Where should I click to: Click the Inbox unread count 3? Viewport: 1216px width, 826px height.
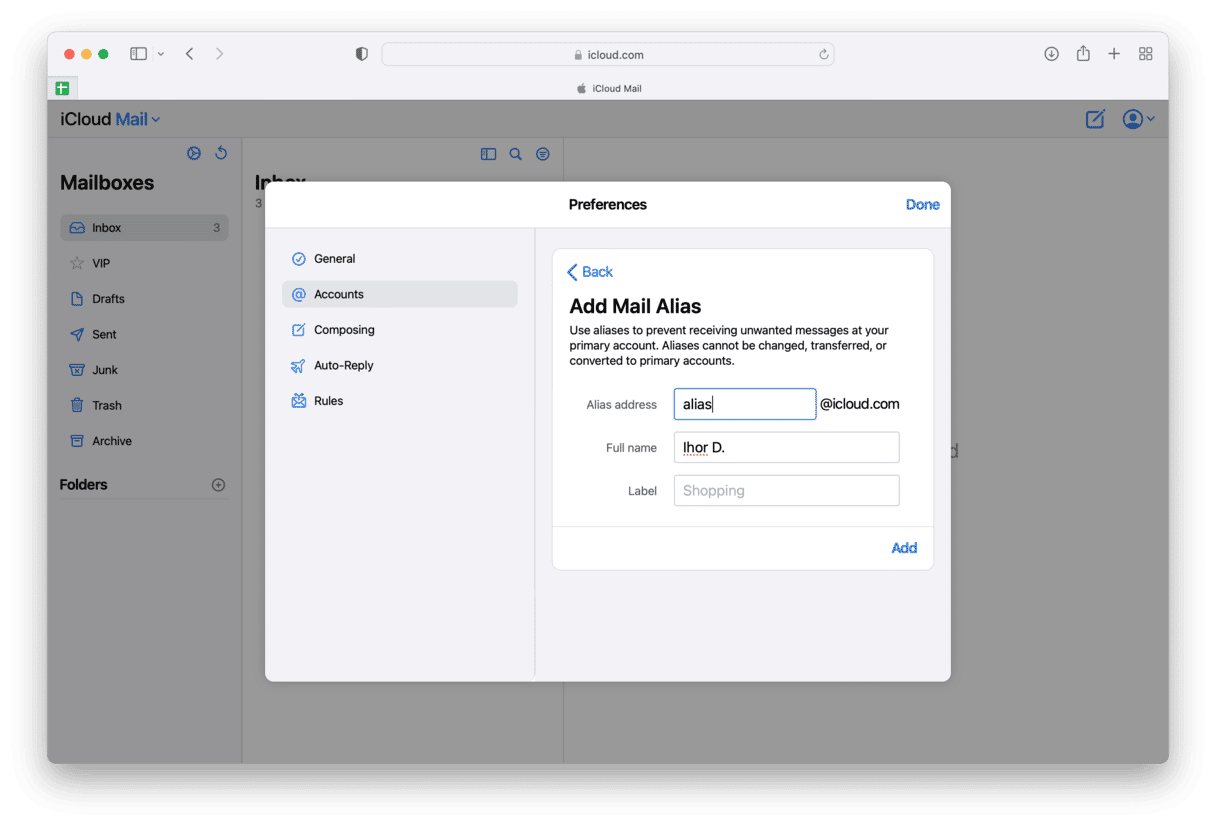(216, 228)
